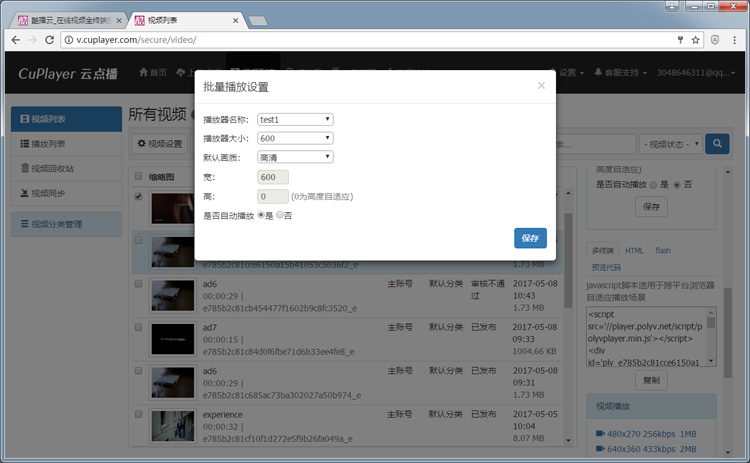Click the 宽 width input field
Viewport: 750px width, 463px height.
(x=273, y=177)
